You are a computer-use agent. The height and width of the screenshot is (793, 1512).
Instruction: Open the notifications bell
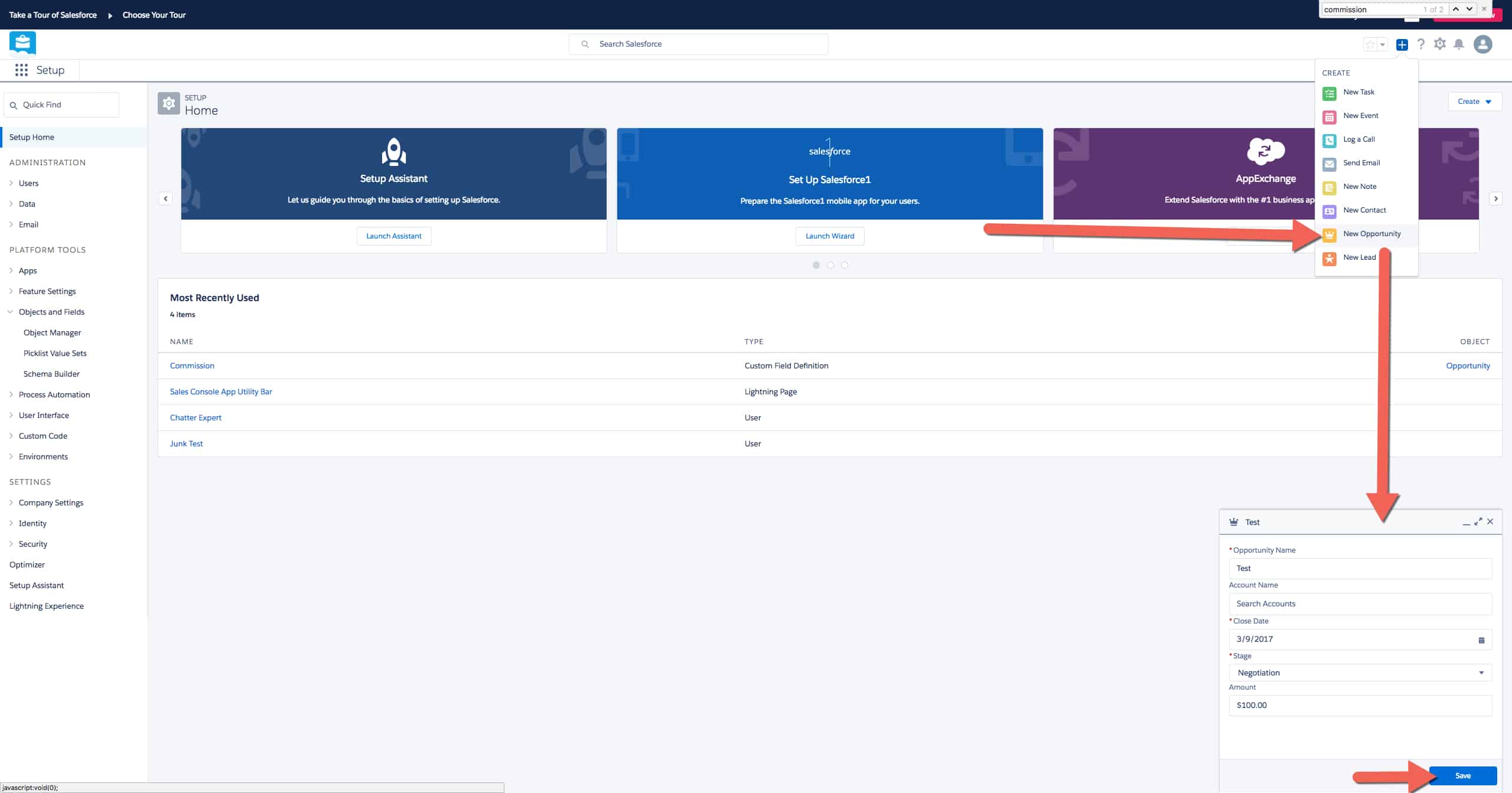click(x=1458, y=44)
